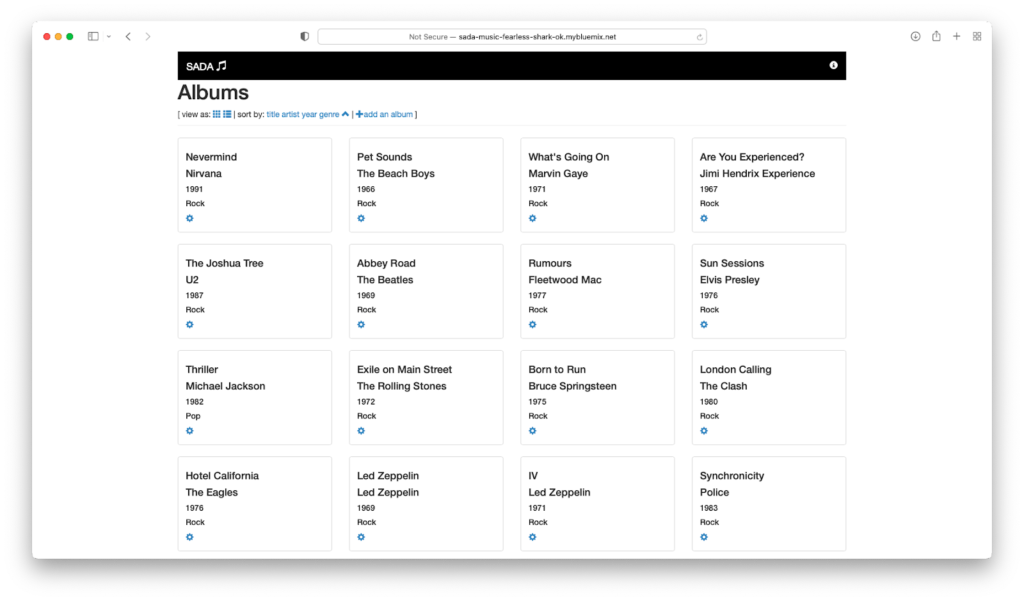Select the Nevermind album title
Viewport: 1024px width, 601px height.
[211, 157]
